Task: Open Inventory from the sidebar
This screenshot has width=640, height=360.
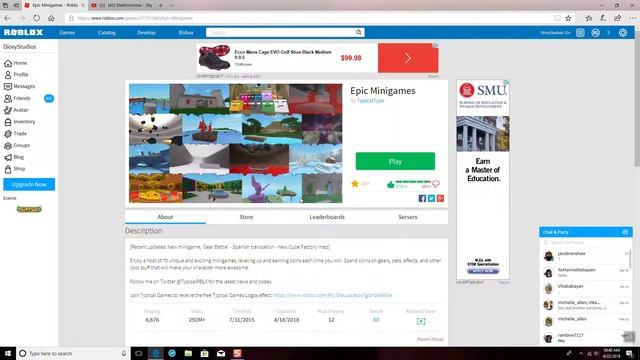Action: click(x=19, y=122)
